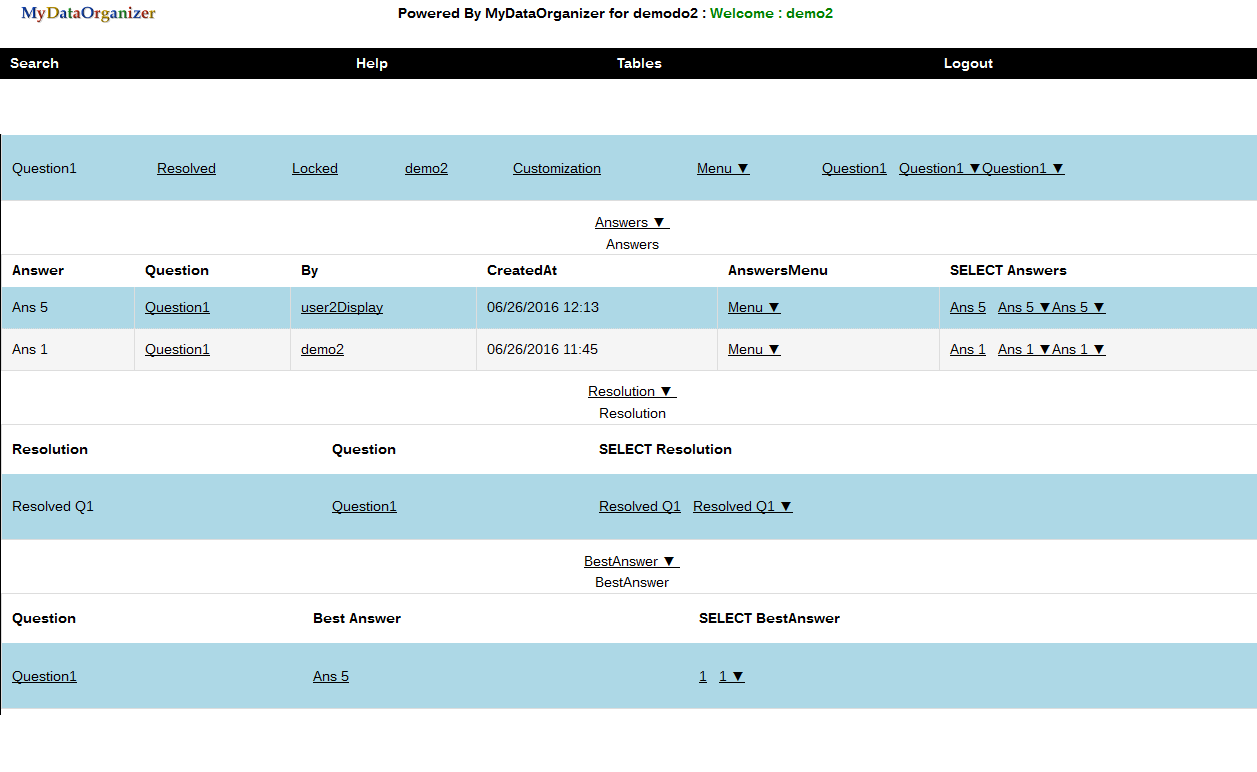Open the Help menu item
The image size is (1257, 772).
pos(371,63)
